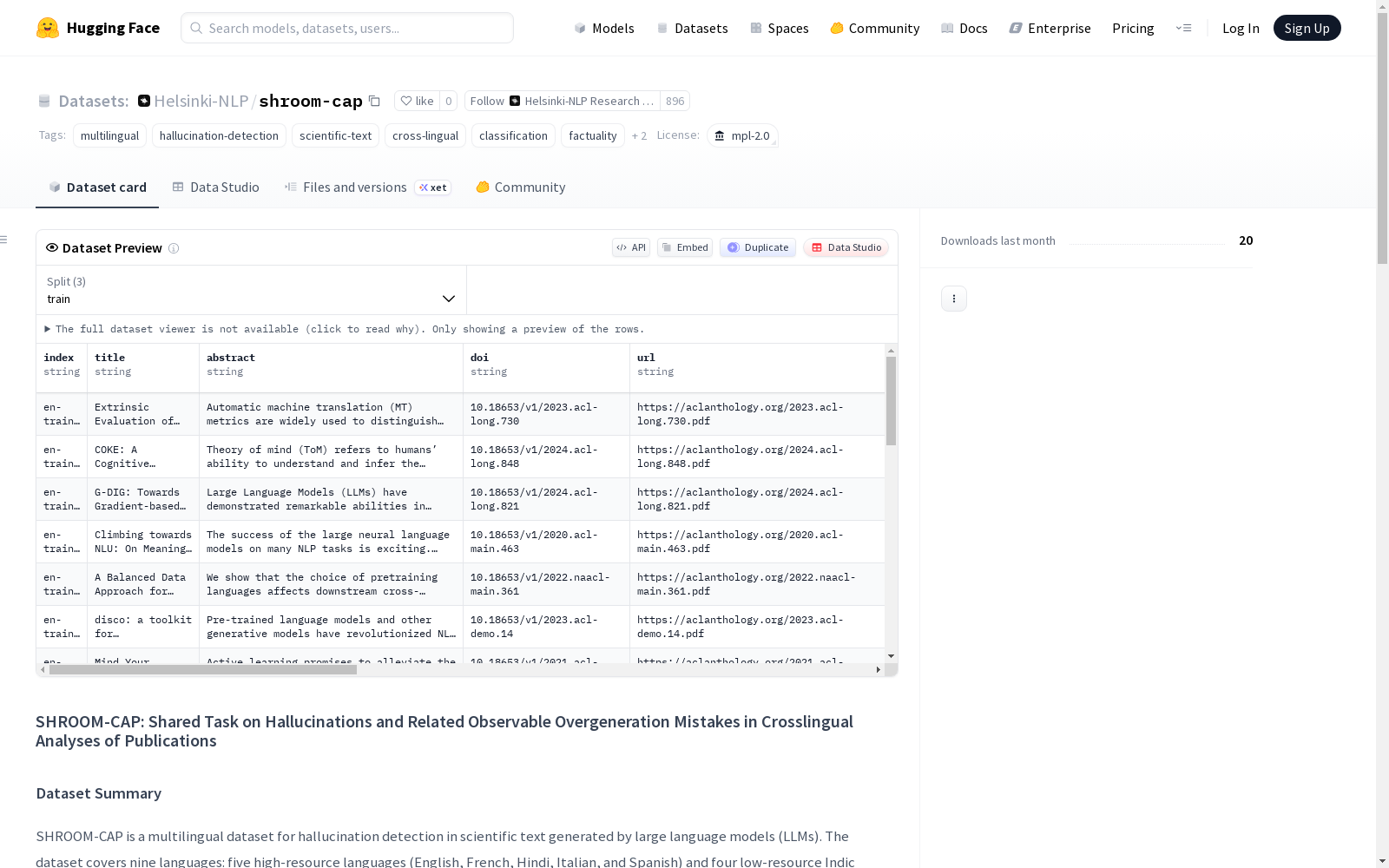Select the 'disco: a toolkit for…' title cell

[x=143, y=627]
